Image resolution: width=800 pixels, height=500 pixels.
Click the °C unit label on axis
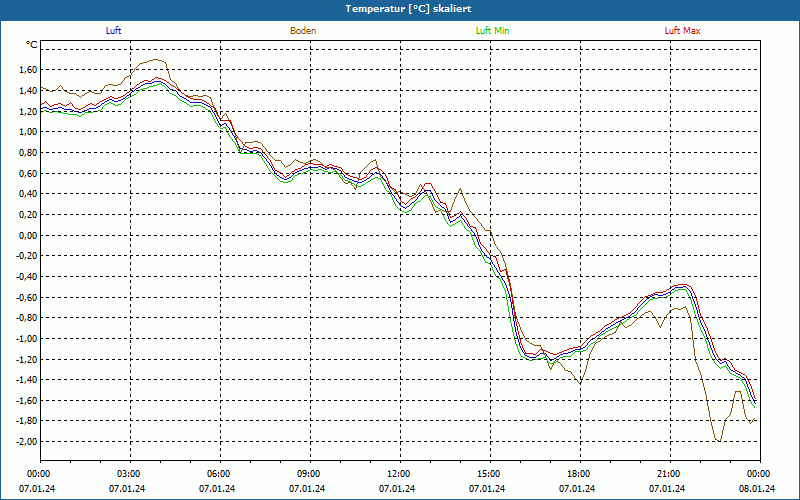coord(32,45)
